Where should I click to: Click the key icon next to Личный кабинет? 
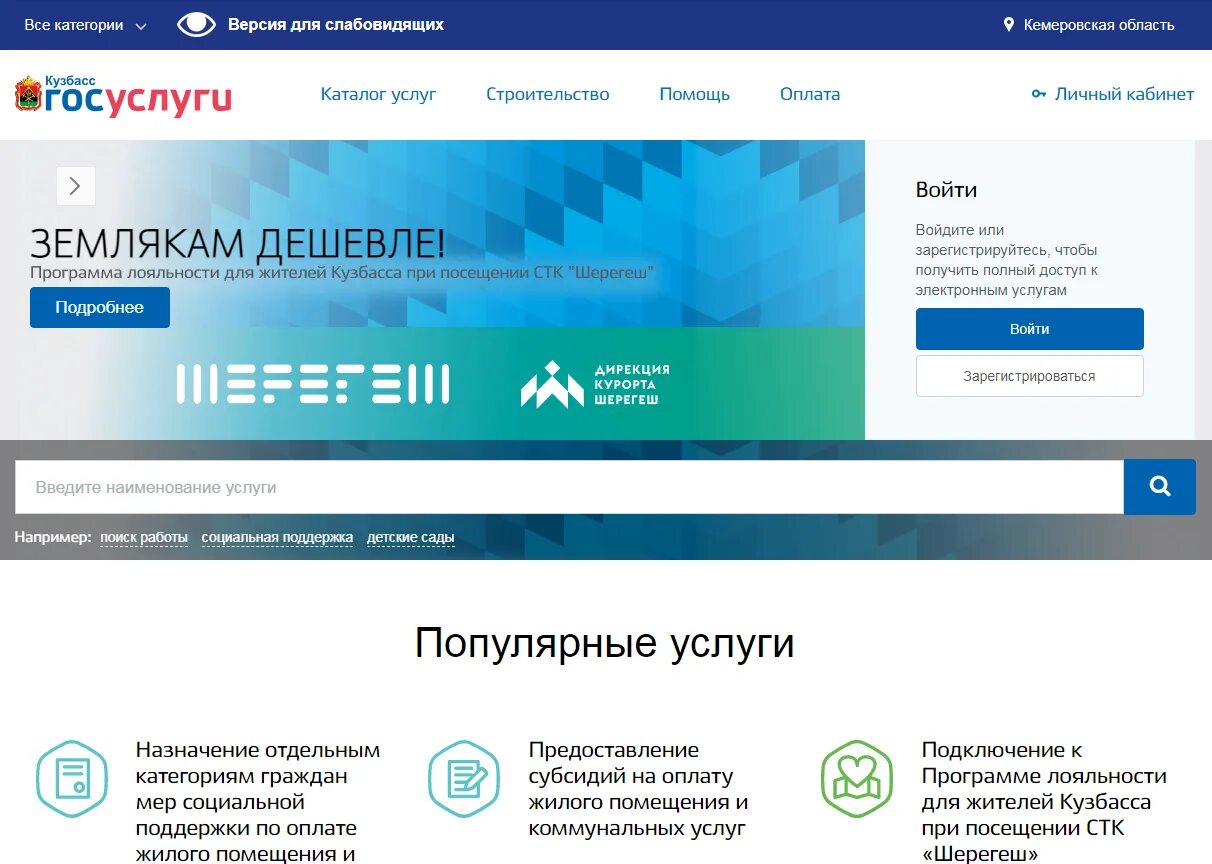(x=1040, y=93)
